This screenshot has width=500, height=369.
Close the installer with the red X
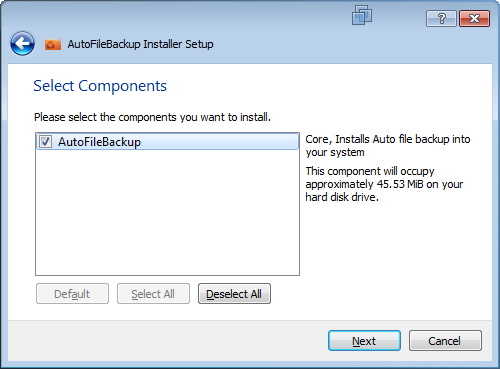click(x=474, y=18)
